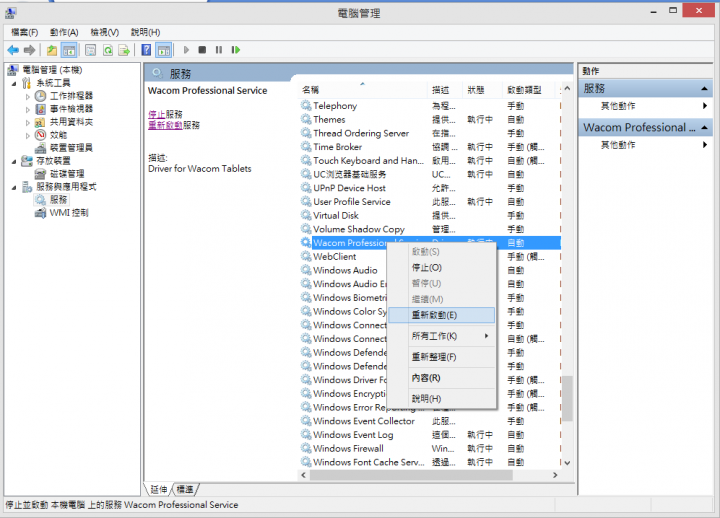
Task: Click the Export list toolbar icon
Action: coord(124,50)
